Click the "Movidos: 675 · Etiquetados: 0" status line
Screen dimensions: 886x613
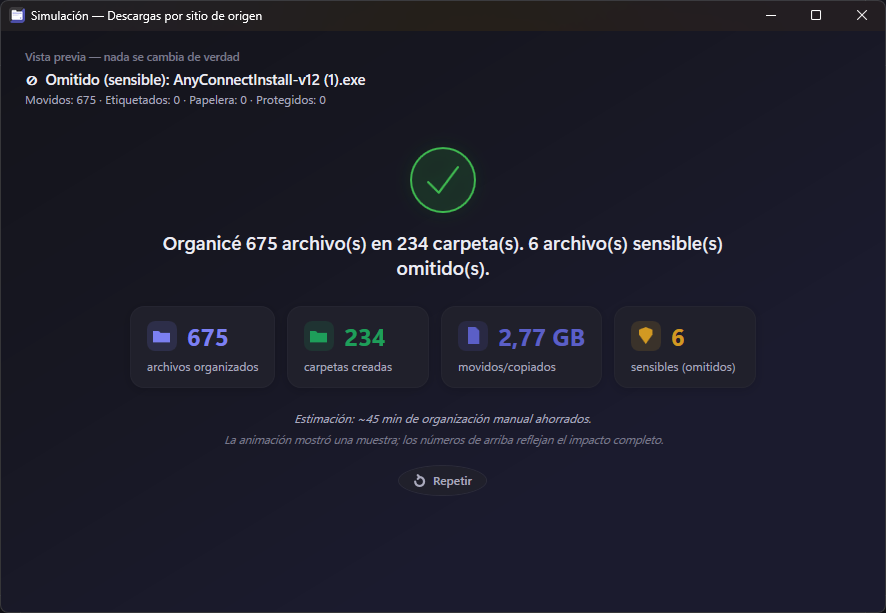tap(175, 101)
